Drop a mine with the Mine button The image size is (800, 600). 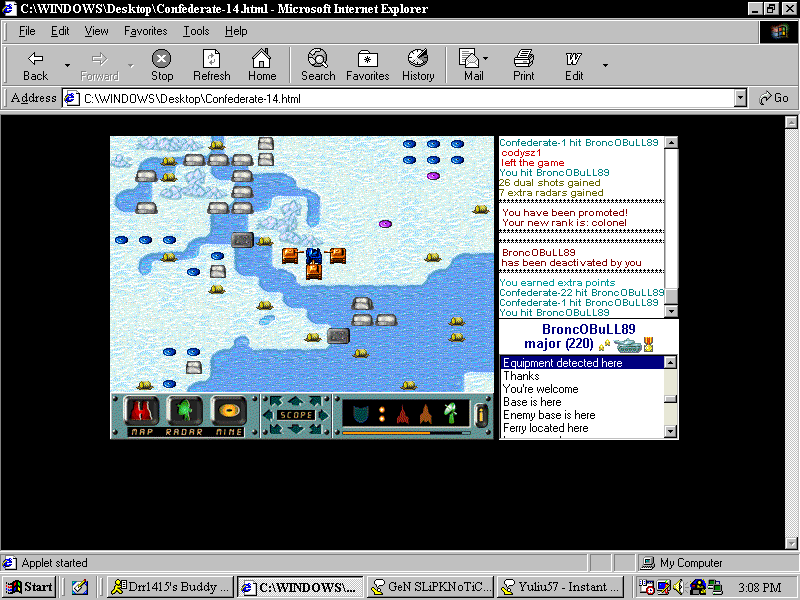pyautogui.click(x=229, y=411)
